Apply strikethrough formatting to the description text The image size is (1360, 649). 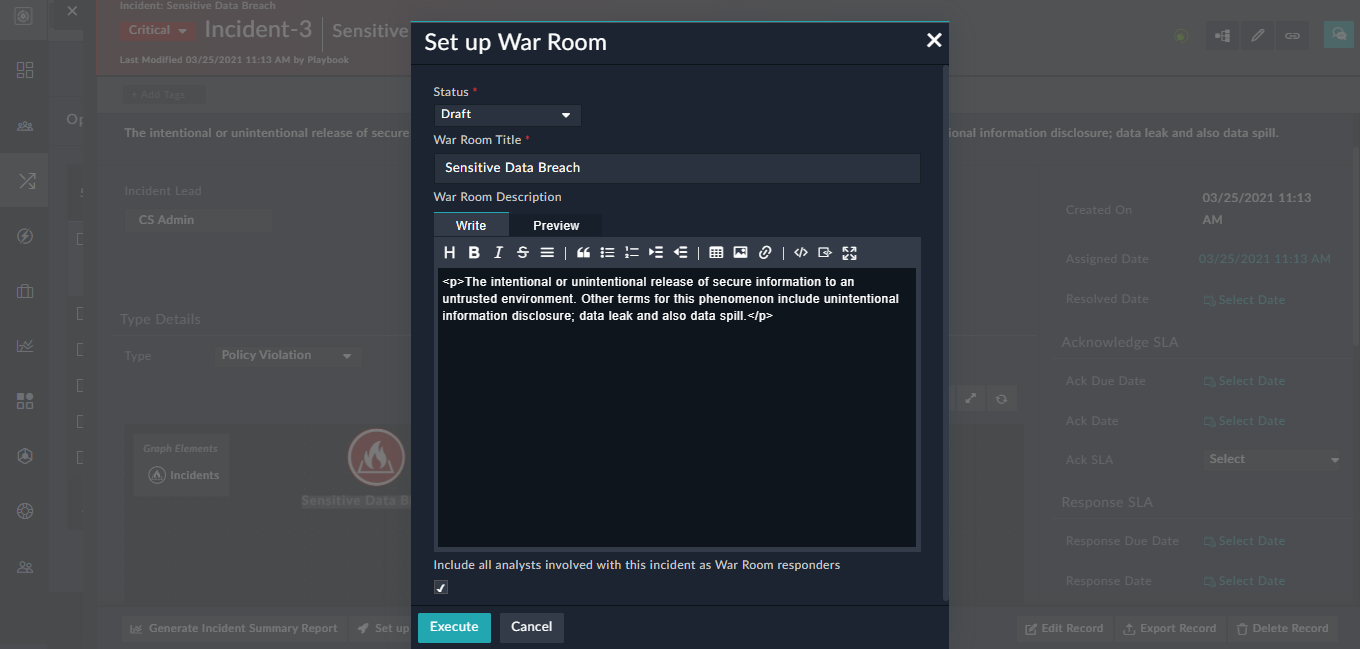tap(521, 252)
